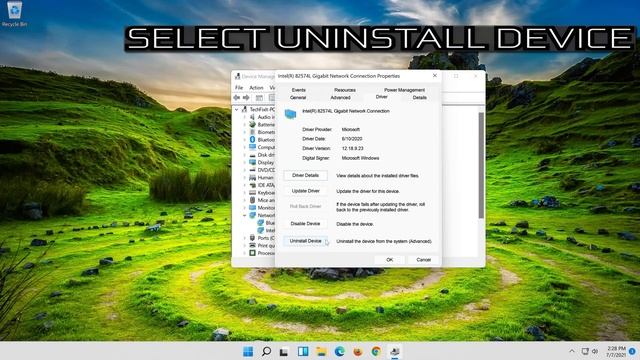Expand the Audio inputs category

(245, 117)
